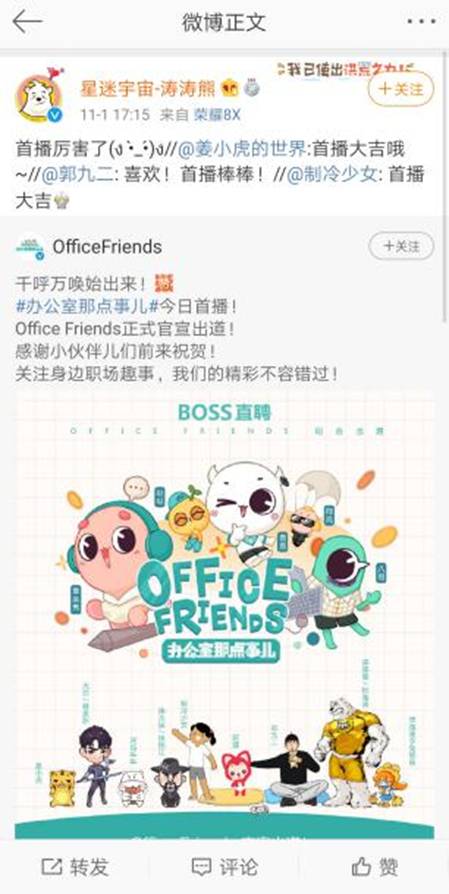Viewport: 449px width, 894px height.
Task: Tap the silver medal badge beside username
Action: coord(251,88)
